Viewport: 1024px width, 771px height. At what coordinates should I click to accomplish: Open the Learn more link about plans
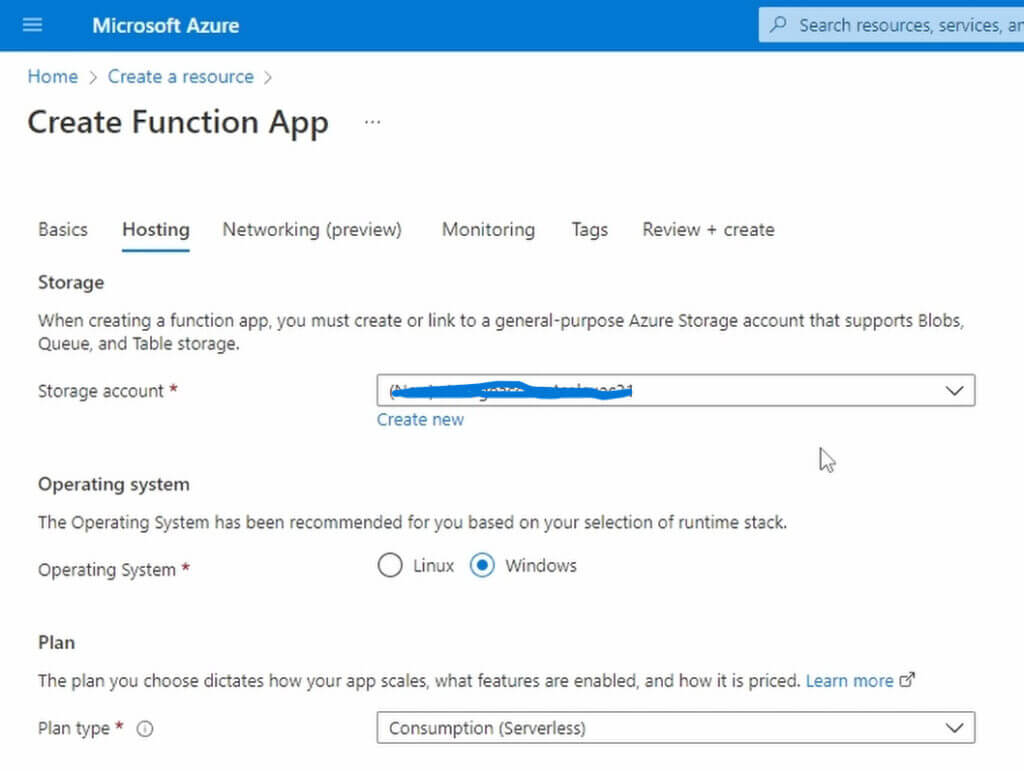pyautogui.click(x=849, y=679)
